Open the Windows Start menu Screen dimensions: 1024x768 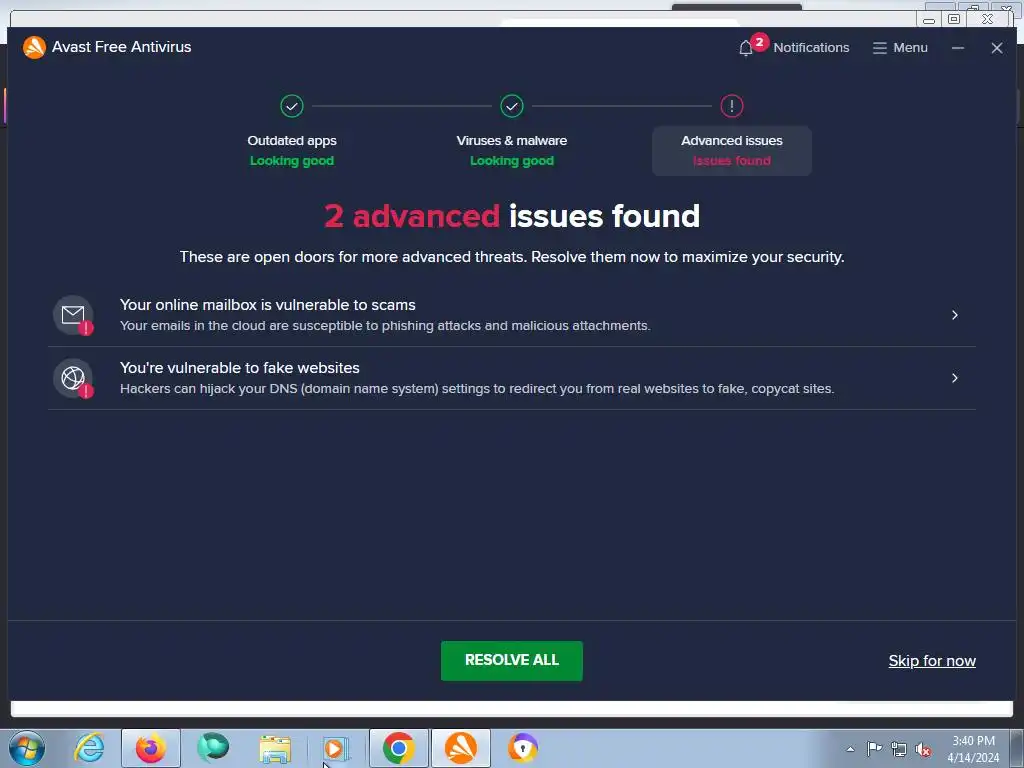pos(27,748)
